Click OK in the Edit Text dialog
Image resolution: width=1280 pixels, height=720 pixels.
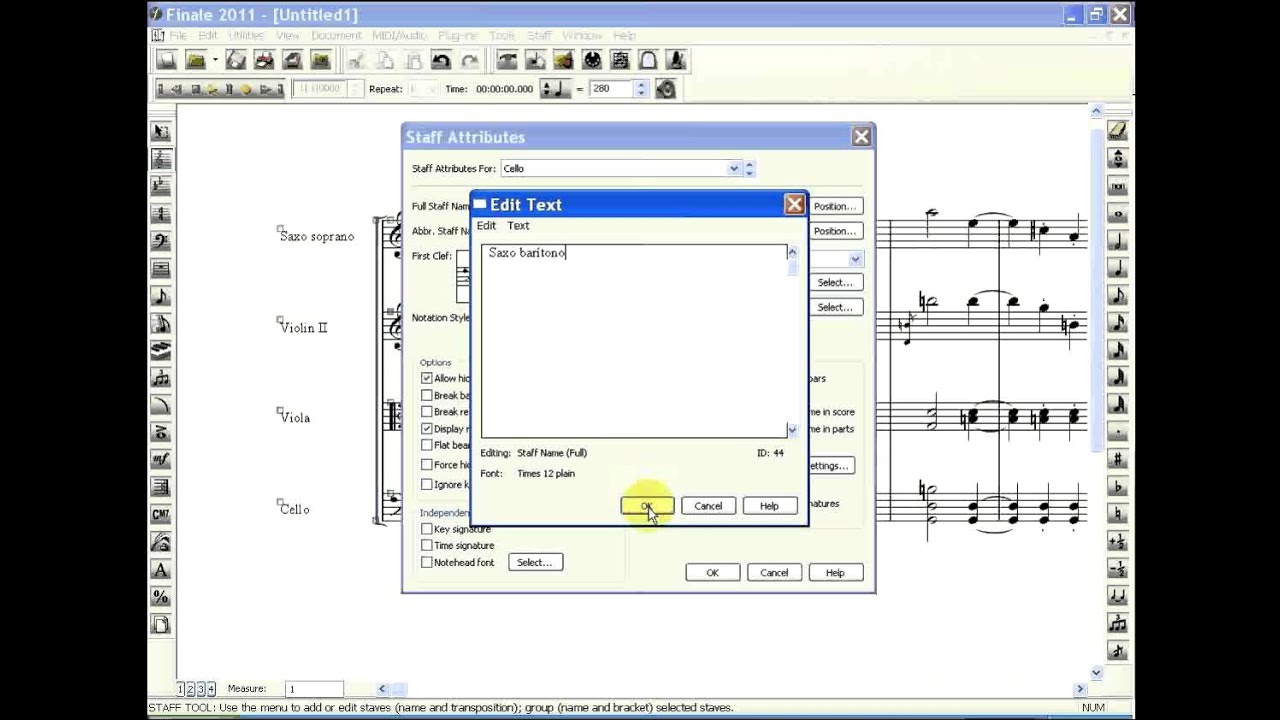click(647, 506)
